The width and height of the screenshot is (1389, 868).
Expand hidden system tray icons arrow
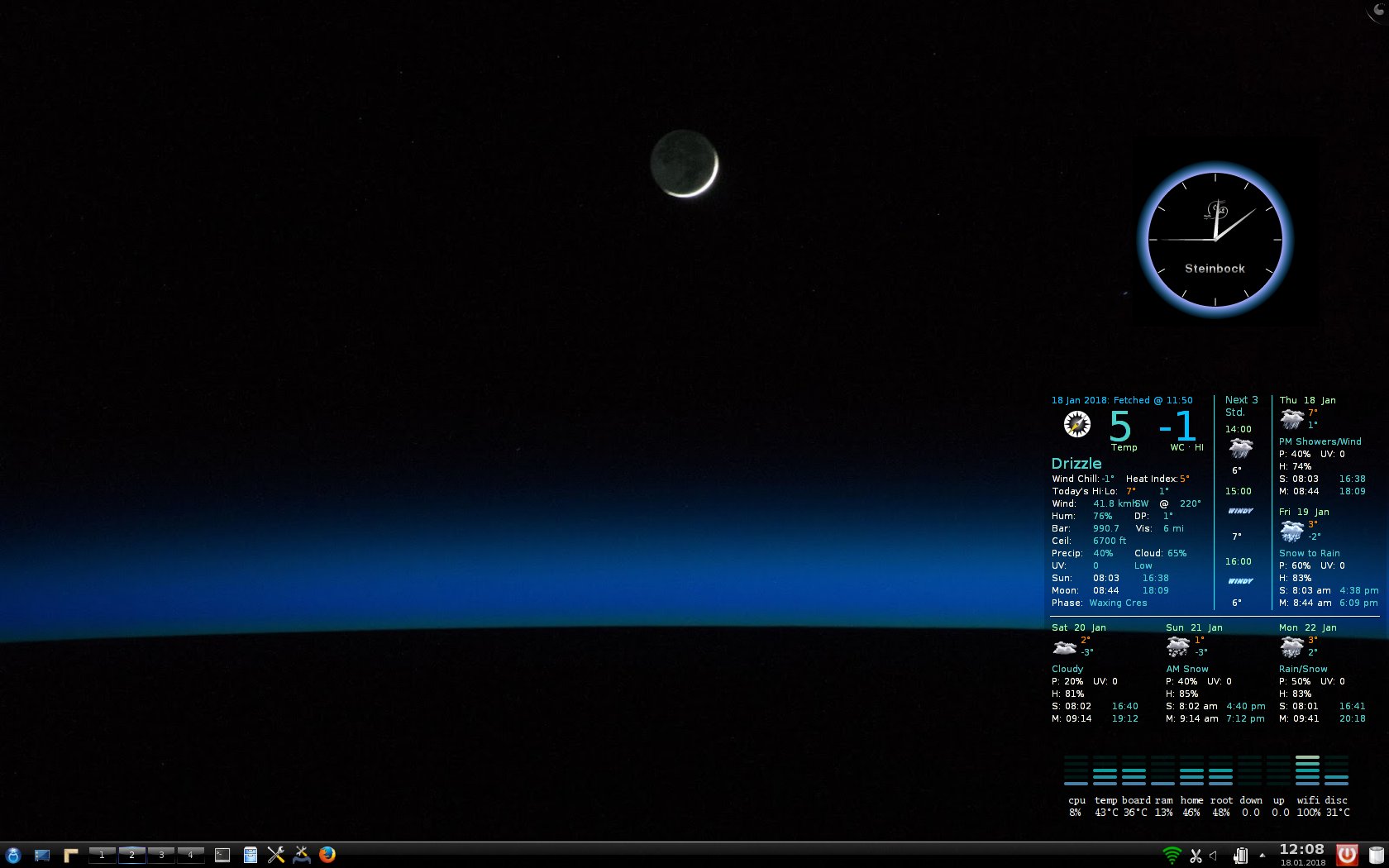[x=1262, y=856]
